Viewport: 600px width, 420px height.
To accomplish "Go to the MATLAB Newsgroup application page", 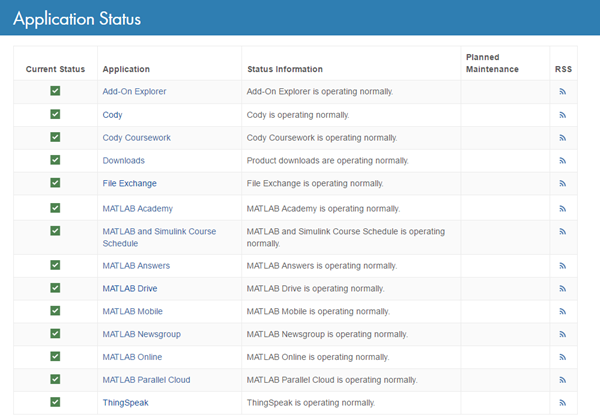I will tap(141, 334).
